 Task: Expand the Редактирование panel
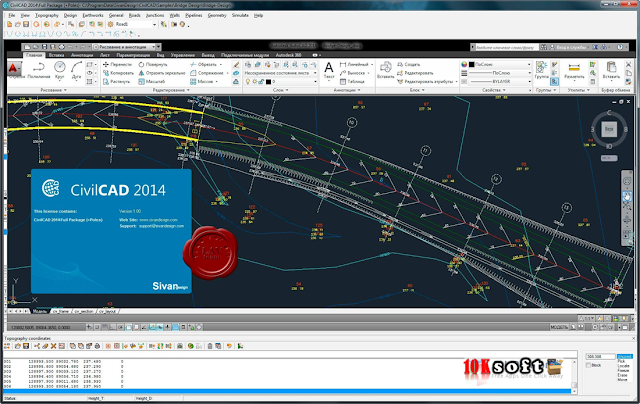pos(171,90)
